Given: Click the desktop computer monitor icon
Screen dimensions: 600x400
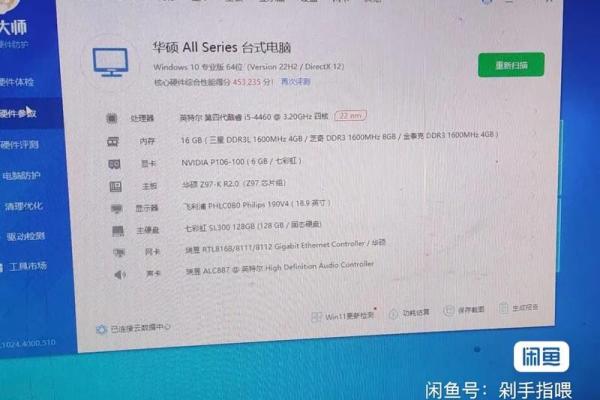Looking at the screenshot, I should (111, 62).
